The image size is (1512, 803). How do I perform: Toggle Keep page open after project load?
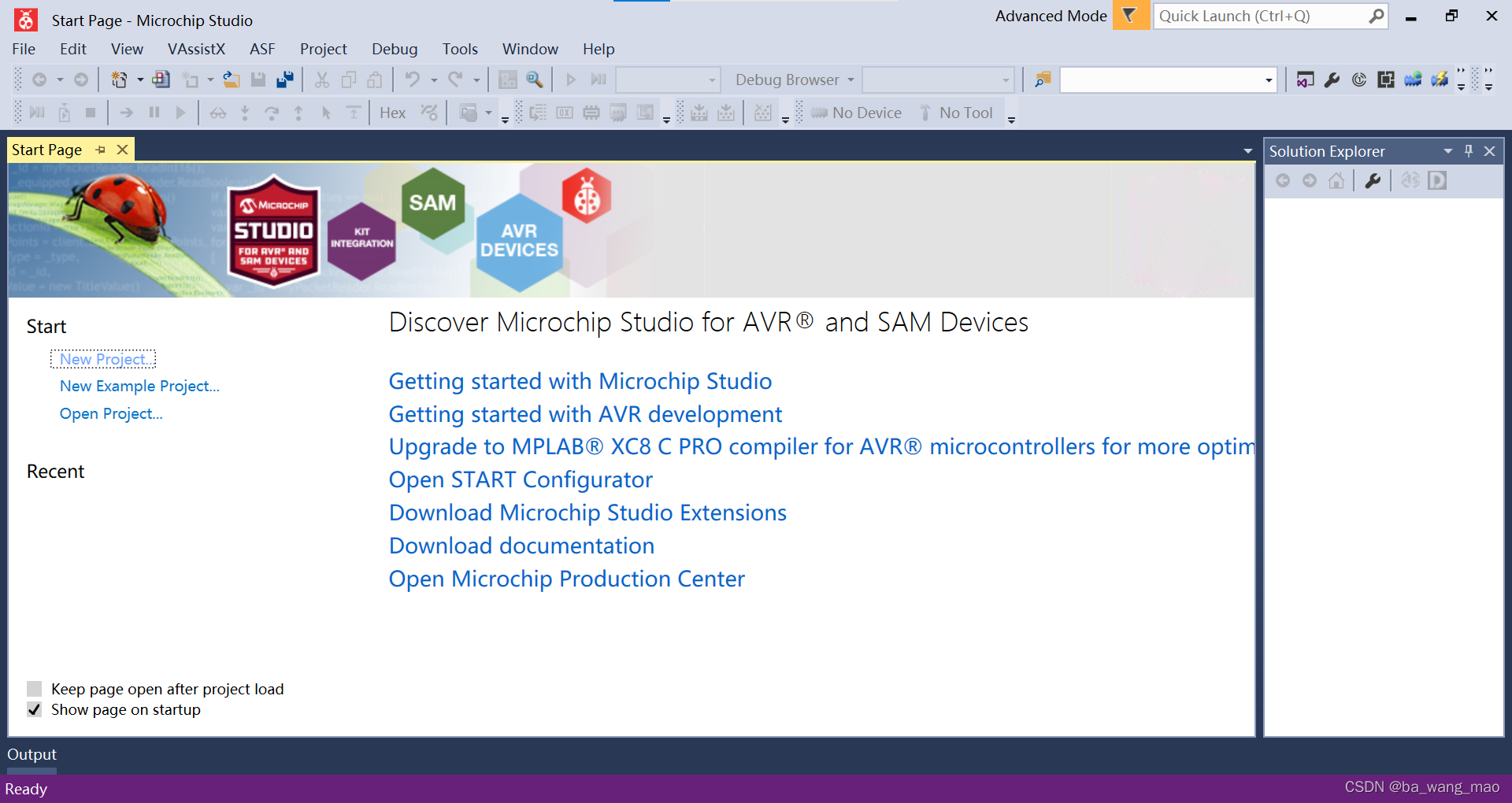34,689
